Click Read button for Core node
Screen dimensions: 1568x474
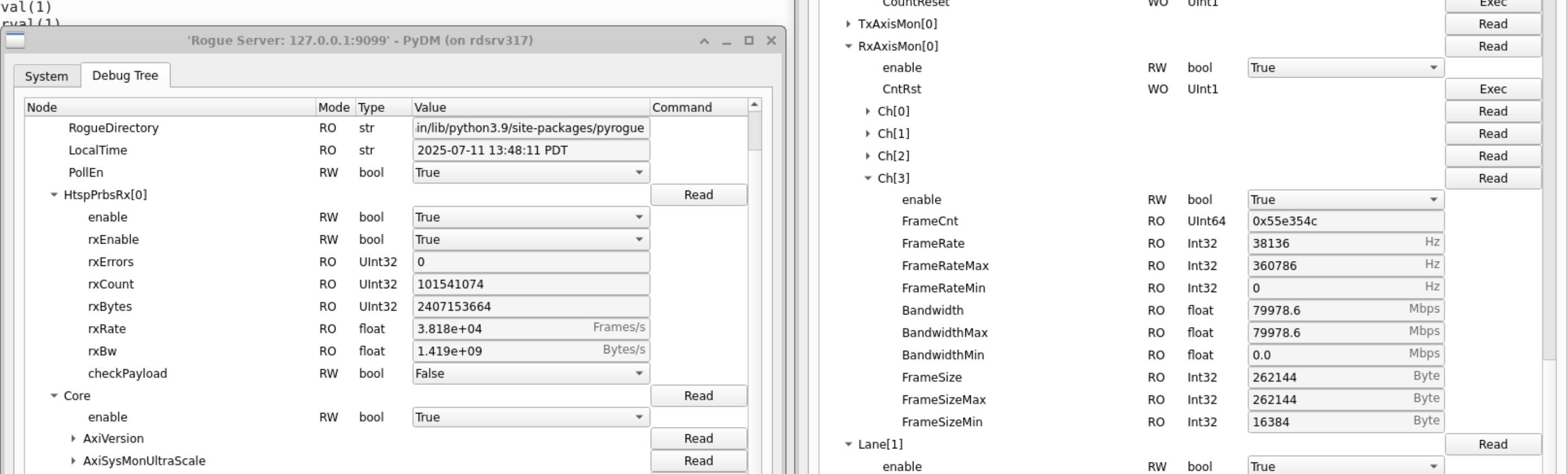(x=698, y=395)
